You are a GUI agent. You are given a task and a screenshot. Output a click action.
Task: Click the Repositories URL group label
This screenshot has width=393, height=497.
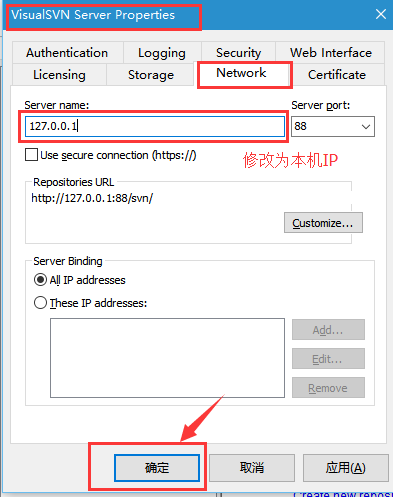[x=74, y=182]
